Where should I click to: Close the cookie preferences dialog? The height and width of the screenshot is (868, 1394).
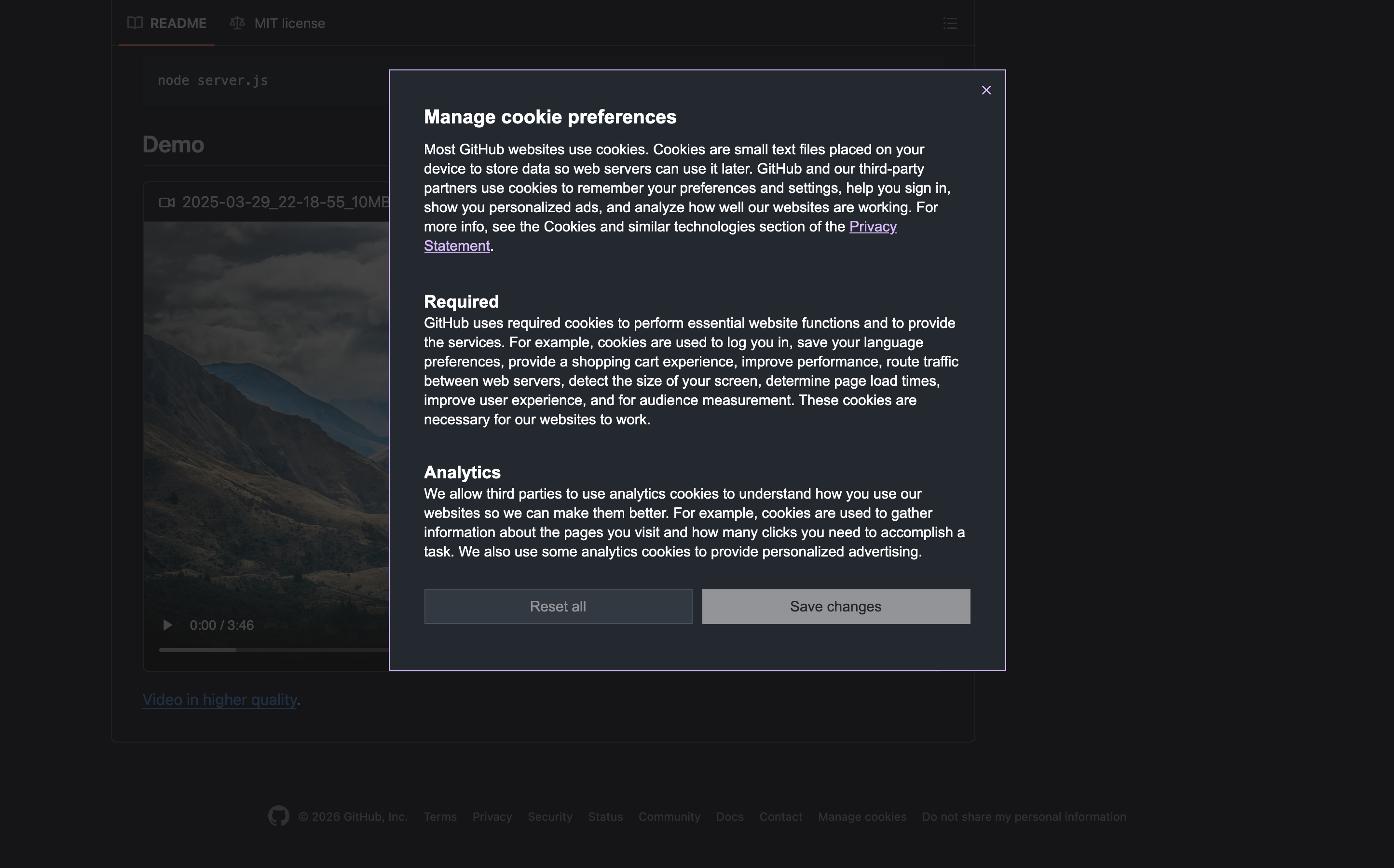coord(986,90)
